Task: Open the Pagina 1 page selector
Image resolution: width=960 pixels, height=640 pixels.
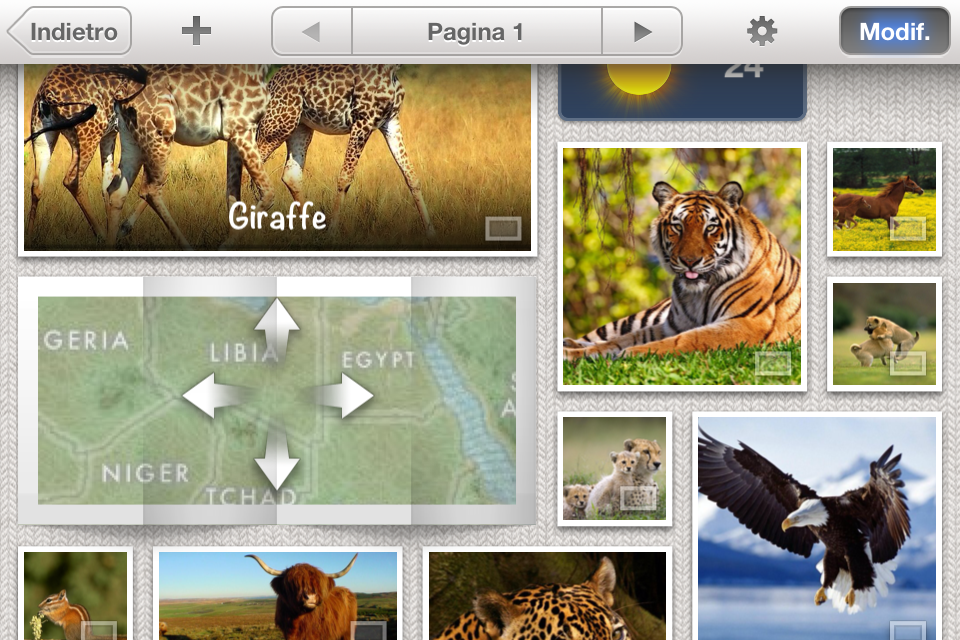Action: [476, 32]
